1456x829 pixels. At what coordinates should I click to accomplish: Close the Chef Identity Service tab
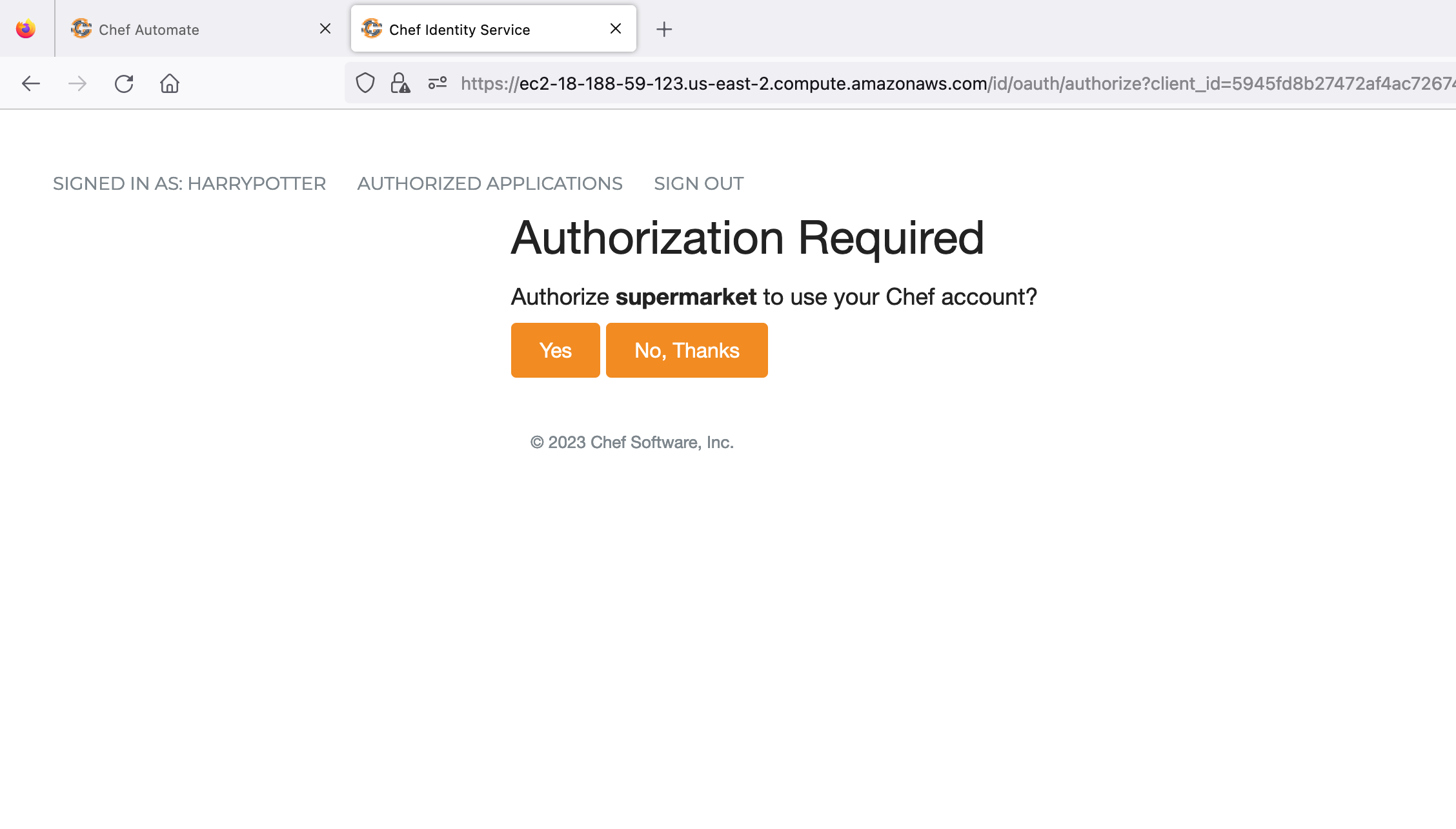point(615,28)
